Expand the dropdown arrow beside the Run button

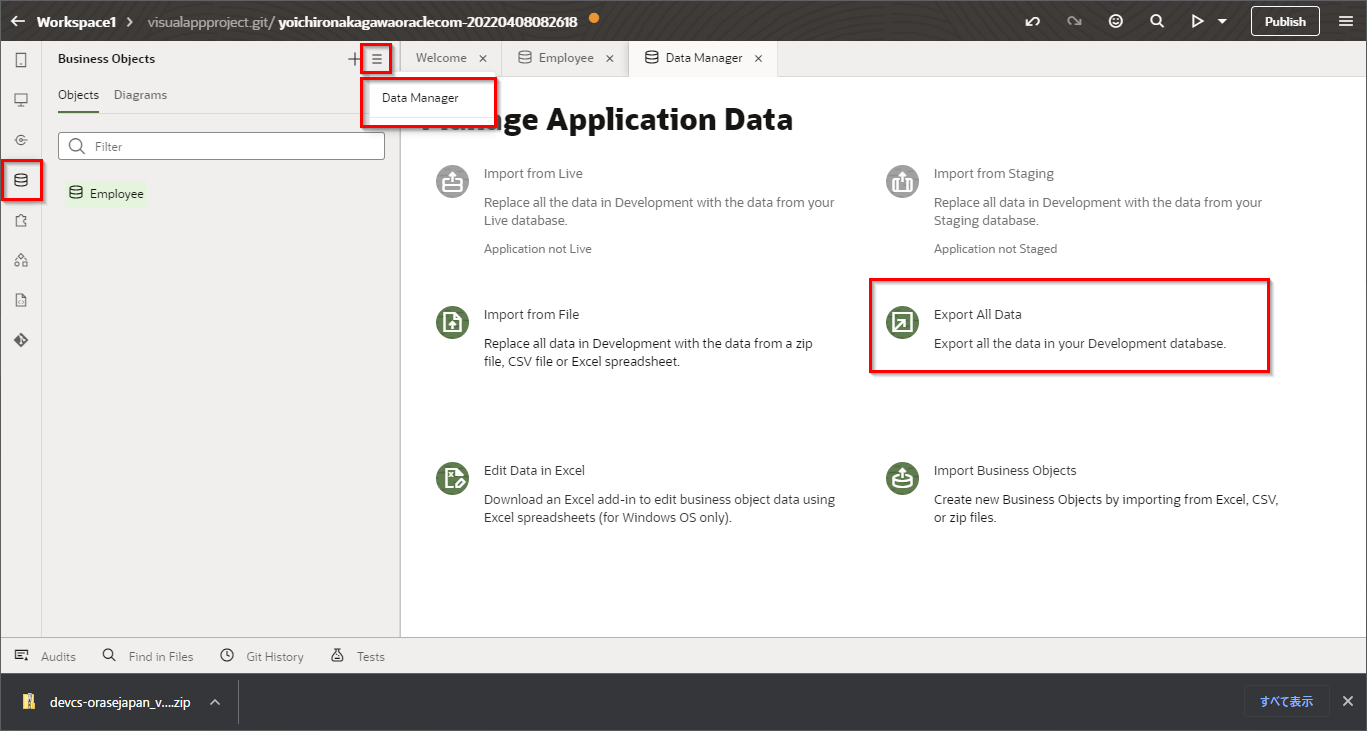pos(1222,21)
